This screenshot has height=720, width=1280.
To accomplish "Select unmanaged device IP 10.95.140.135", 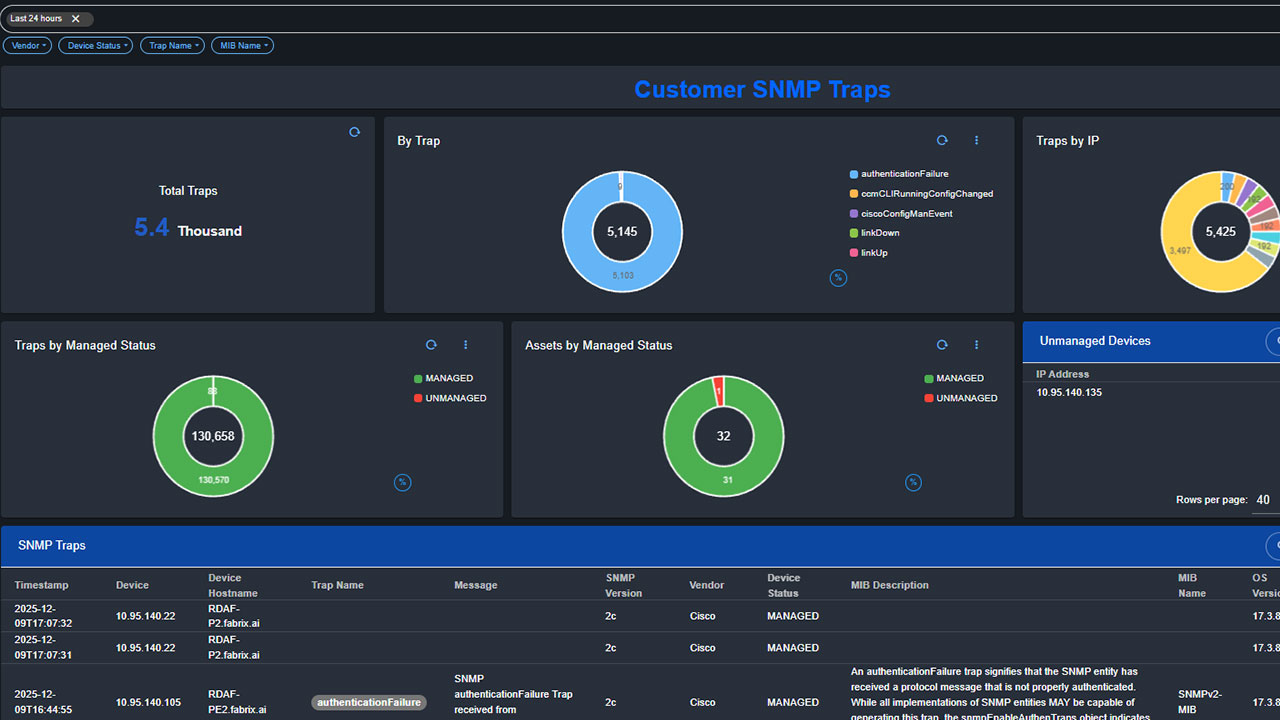I will click(1069, 392).
